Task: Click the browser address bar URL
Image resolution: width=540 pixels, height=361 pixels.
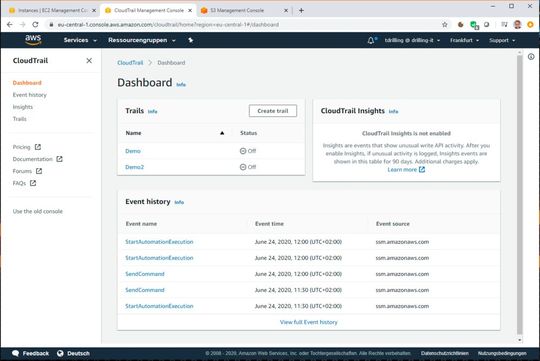Action: [168, 24]
